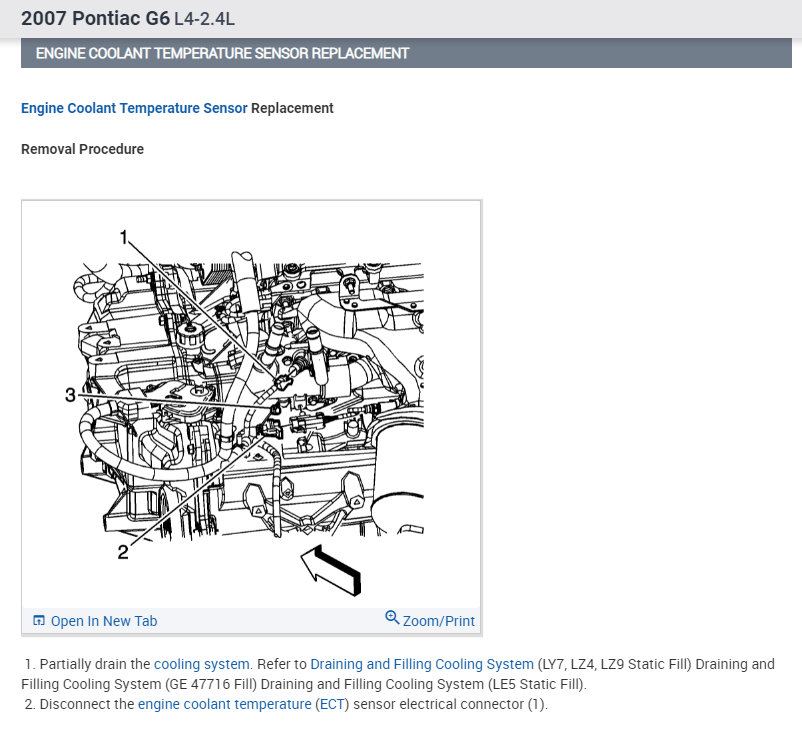Image resolution: width=802 pixels, height=731 pixels.
Task: Open the 'cooling system' link in step 1
Action: (202, 664)
